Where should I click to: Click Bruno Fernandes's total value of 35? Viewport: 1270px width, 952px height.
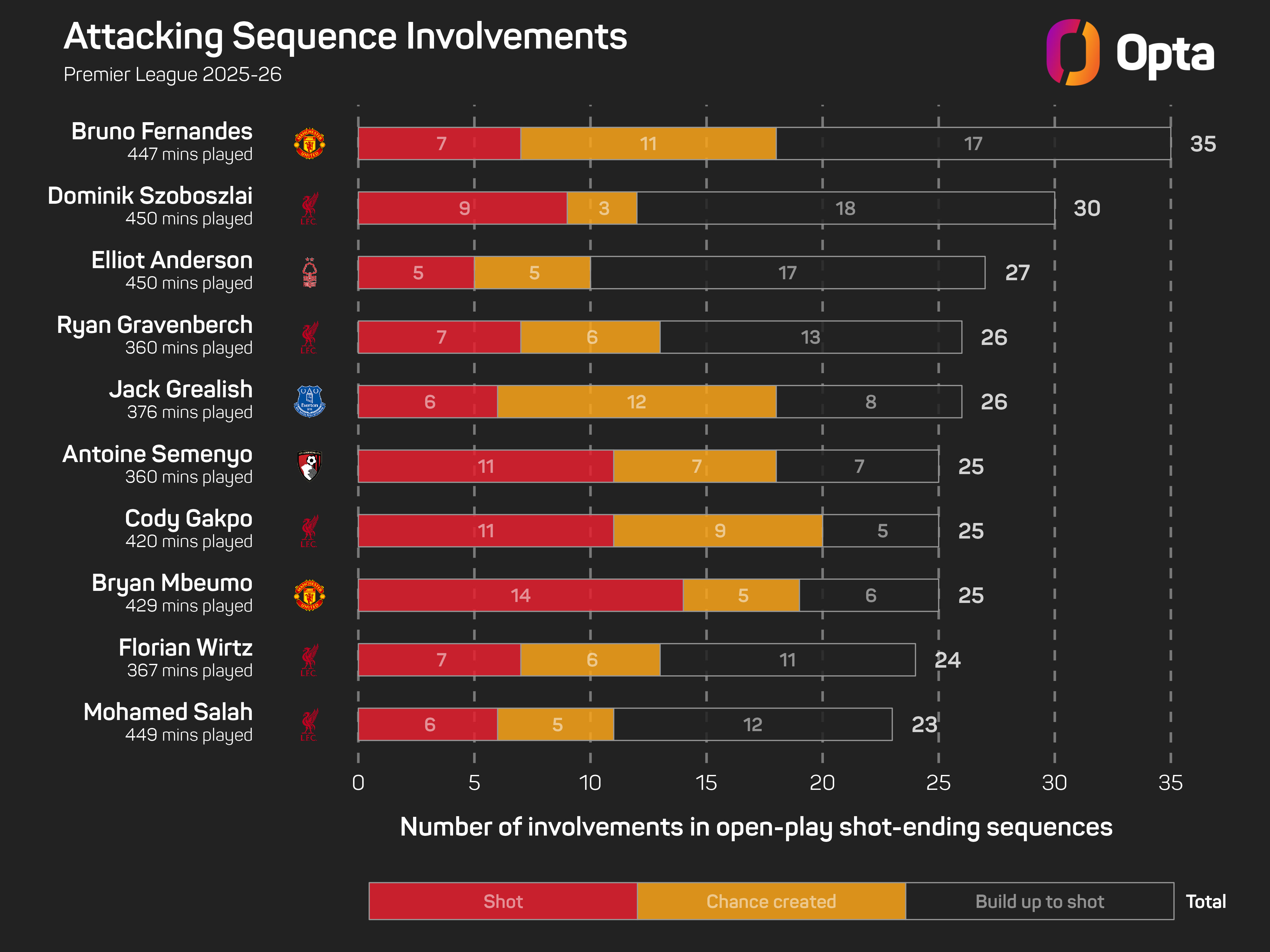1203,143
